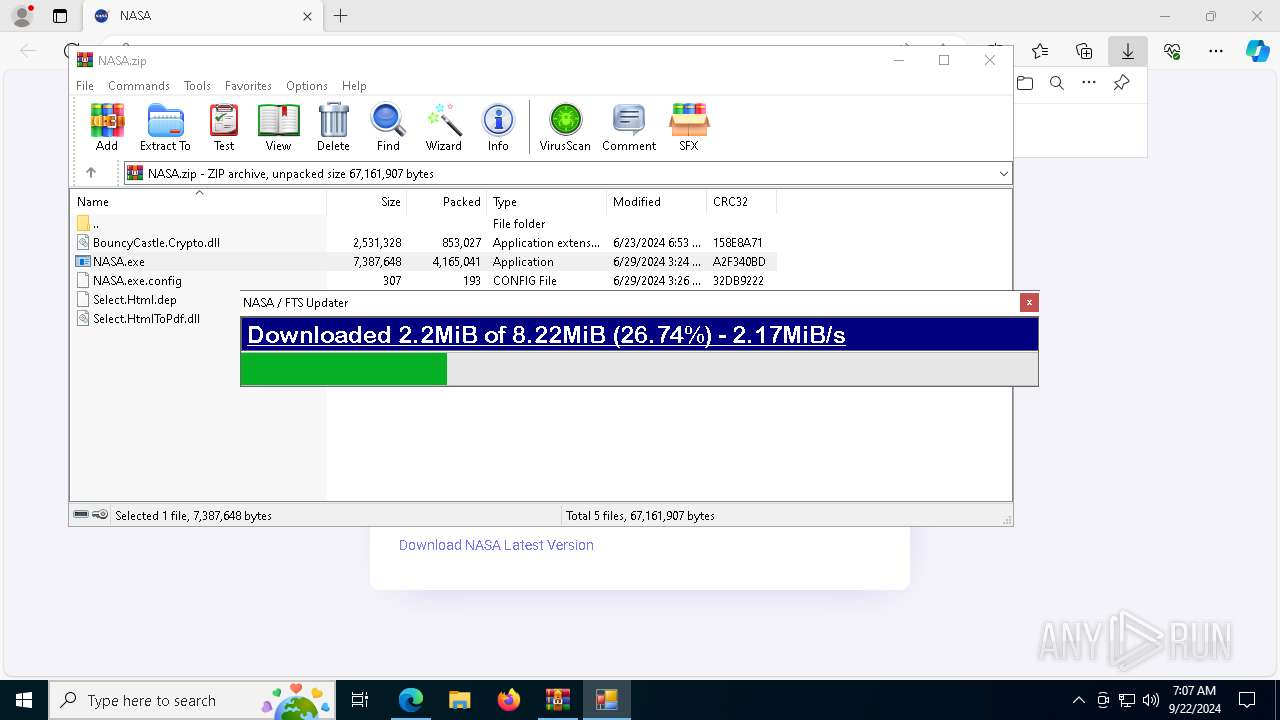The width and height of the screenshot is (1280, 720).
Task: Sort by the Size column header
Action: point(367,201)
